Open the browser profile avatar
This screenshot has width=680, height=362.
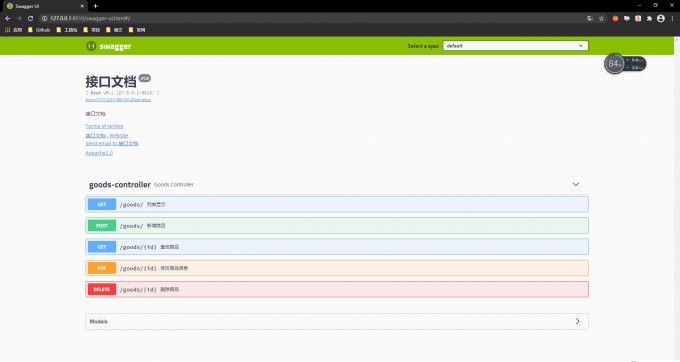tap(661, 18)
